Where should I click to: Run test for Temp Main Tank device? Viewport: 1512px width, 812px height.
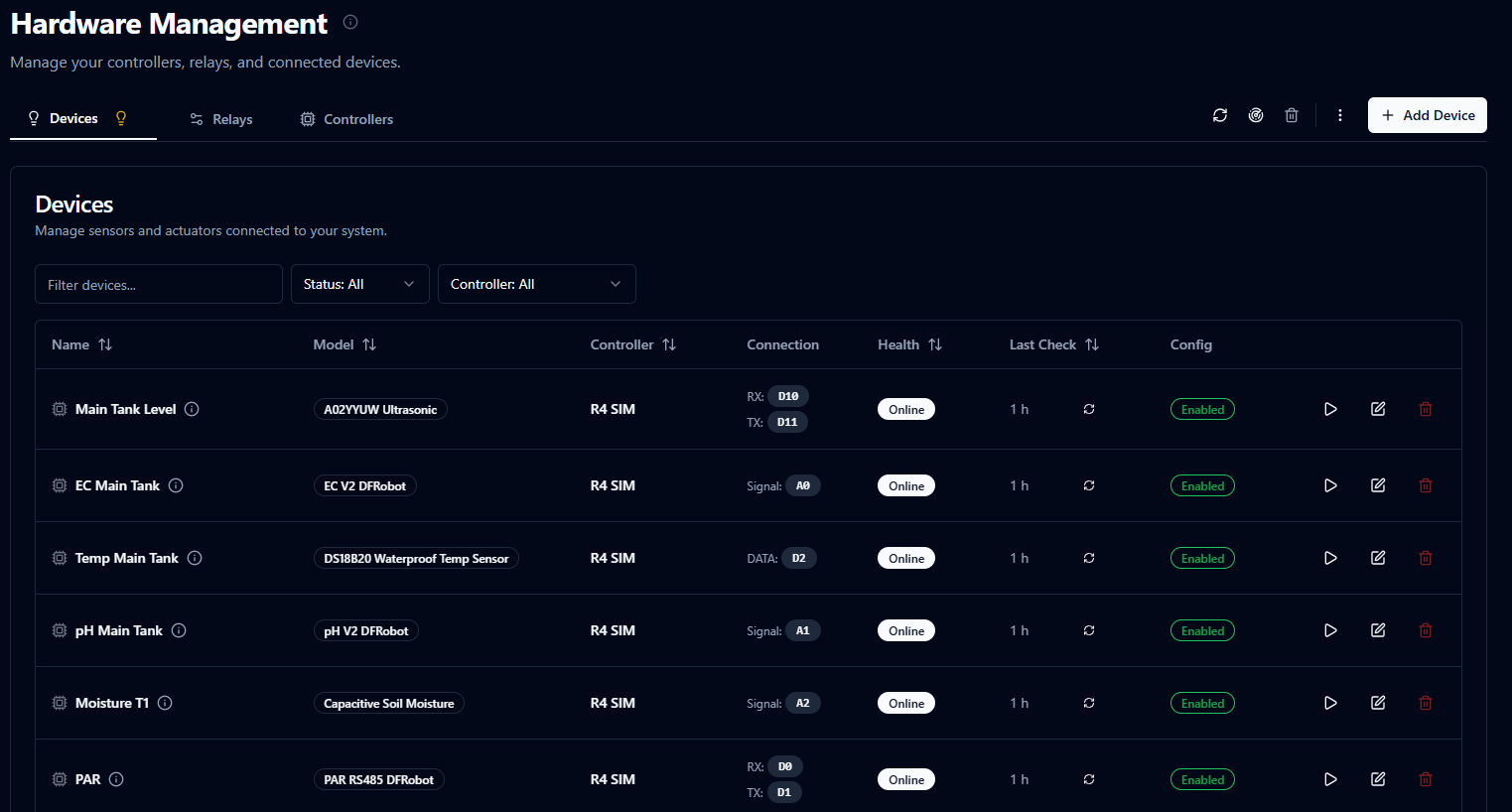1330,558
